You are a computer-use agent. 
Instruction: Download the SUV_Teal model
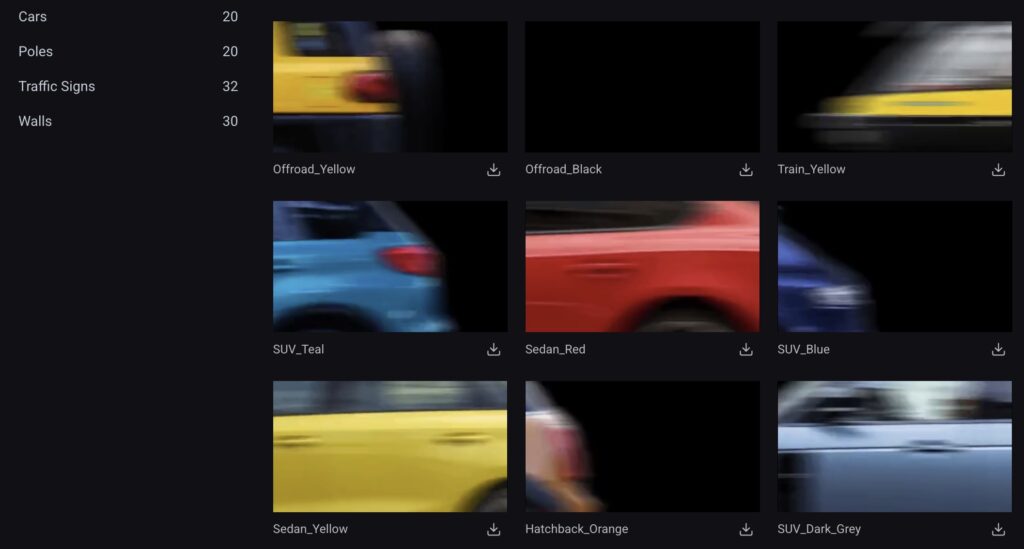[x=493, y=350]
